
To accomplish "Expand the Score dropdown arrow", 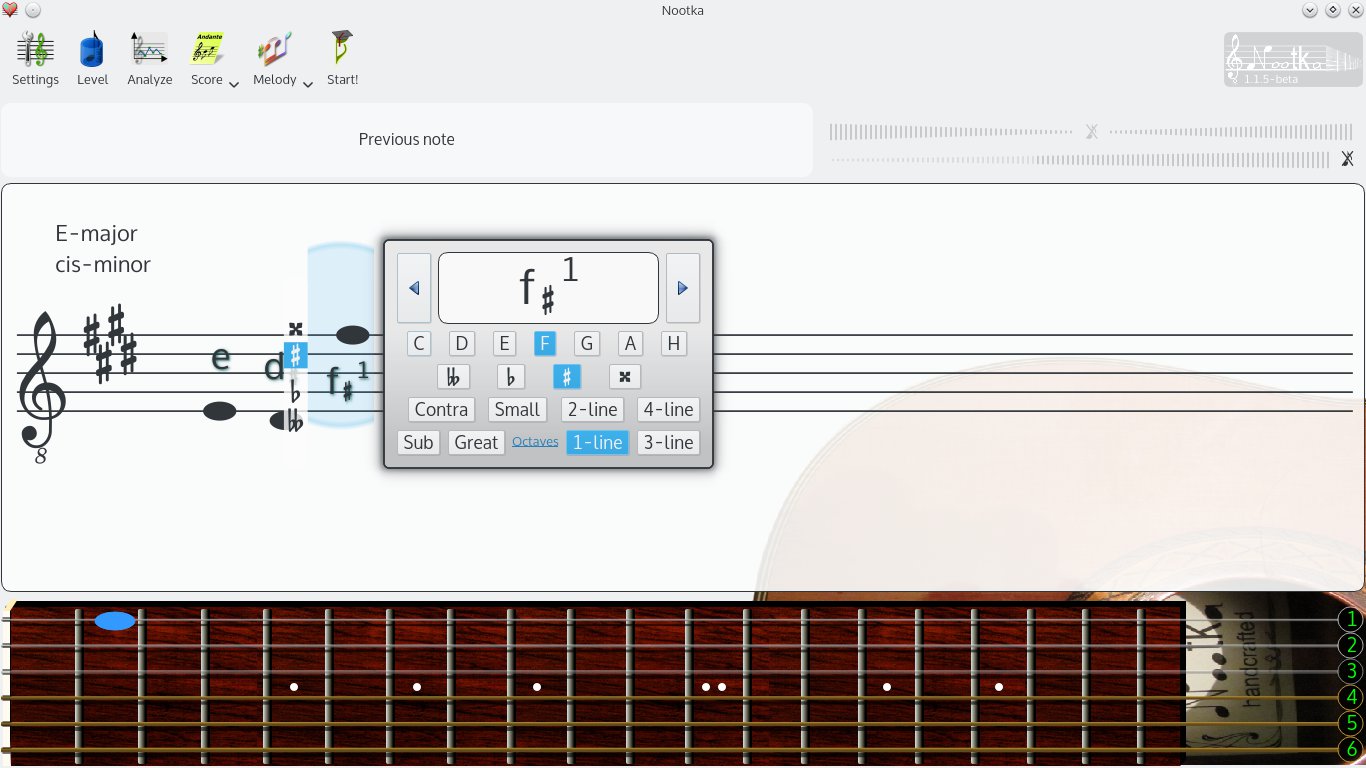I will click(x=234, y=85).
